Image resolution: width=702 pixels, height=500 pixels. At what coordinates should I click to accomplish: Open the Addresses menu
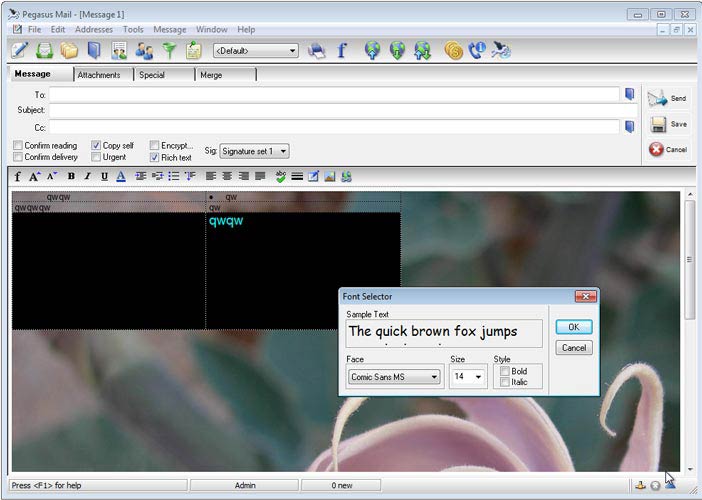(94, 30)
